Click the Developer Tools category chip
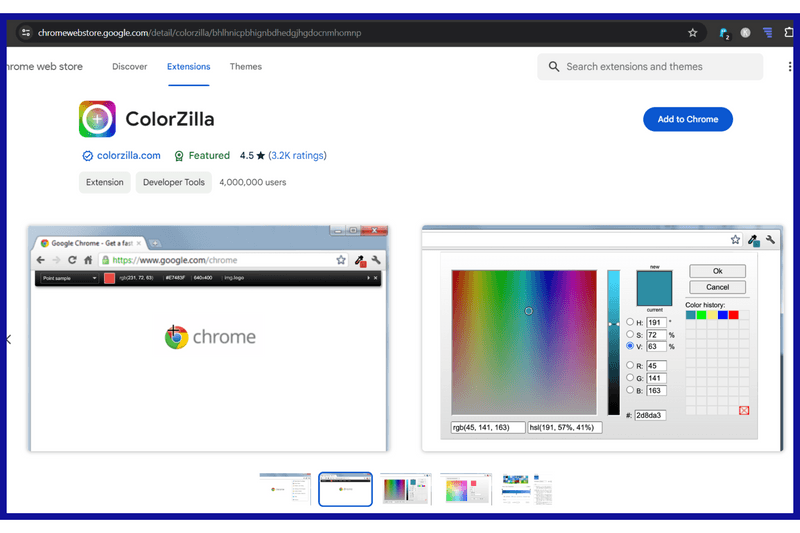Screen dimensions: 800x533 click(174, 183)
